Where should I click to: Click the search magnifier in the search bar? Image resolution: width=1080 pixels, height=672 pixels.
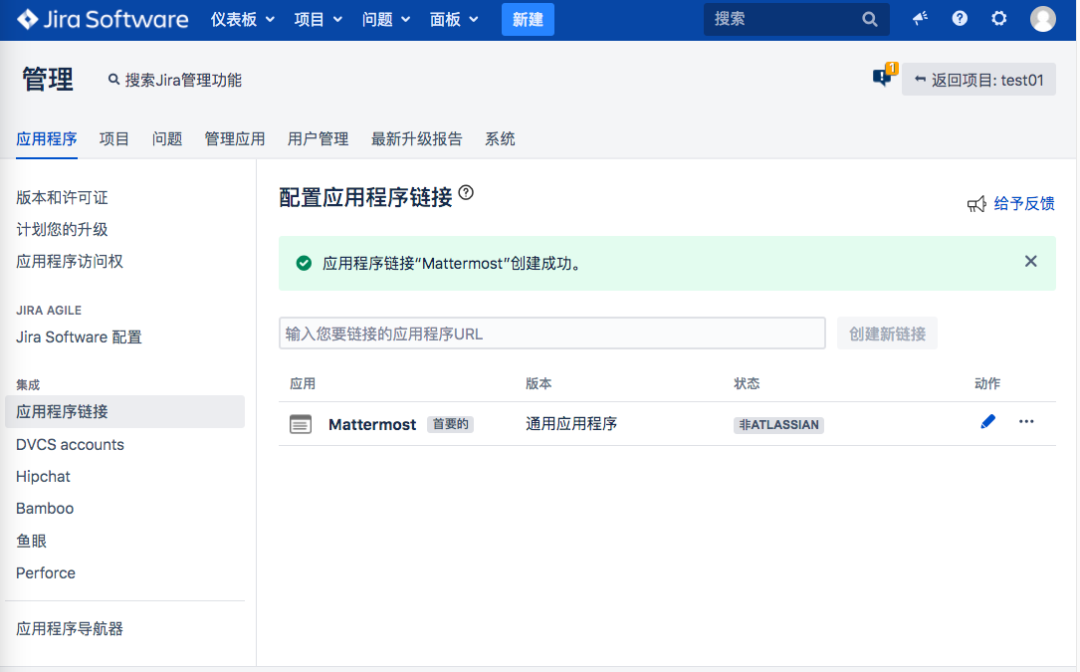(869, 19)
